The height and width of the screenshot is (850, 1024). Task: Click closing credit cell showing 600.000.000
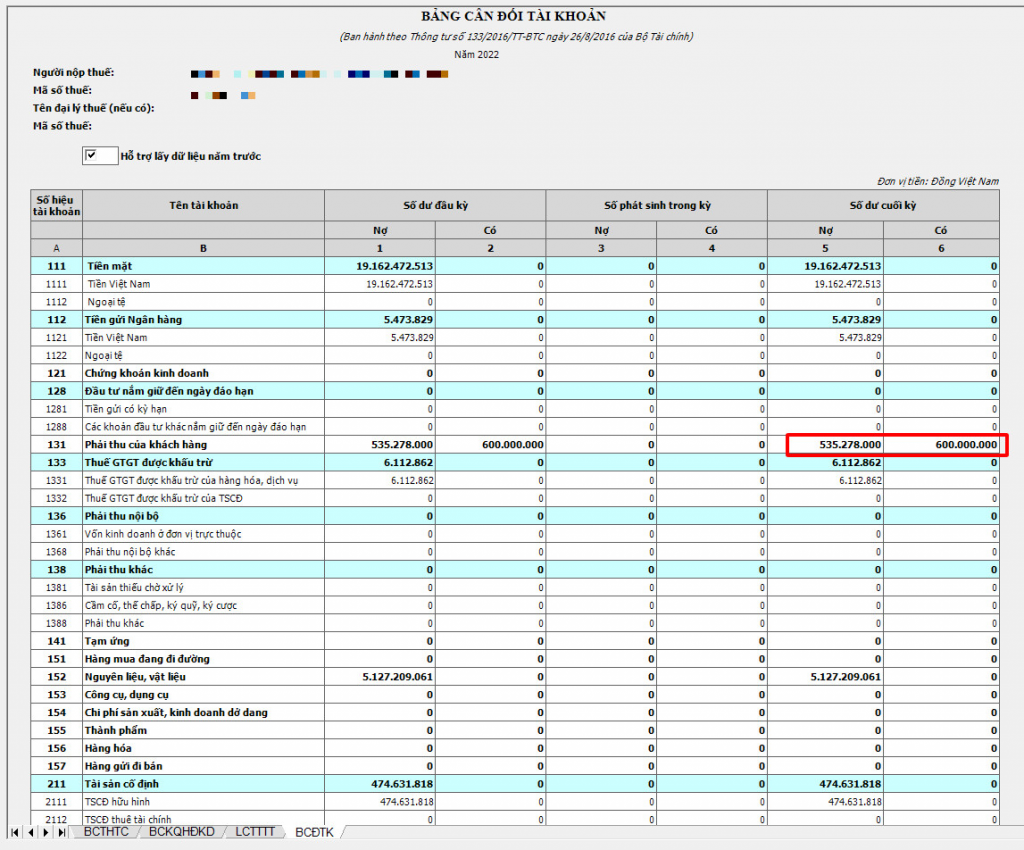coord(941,444)
